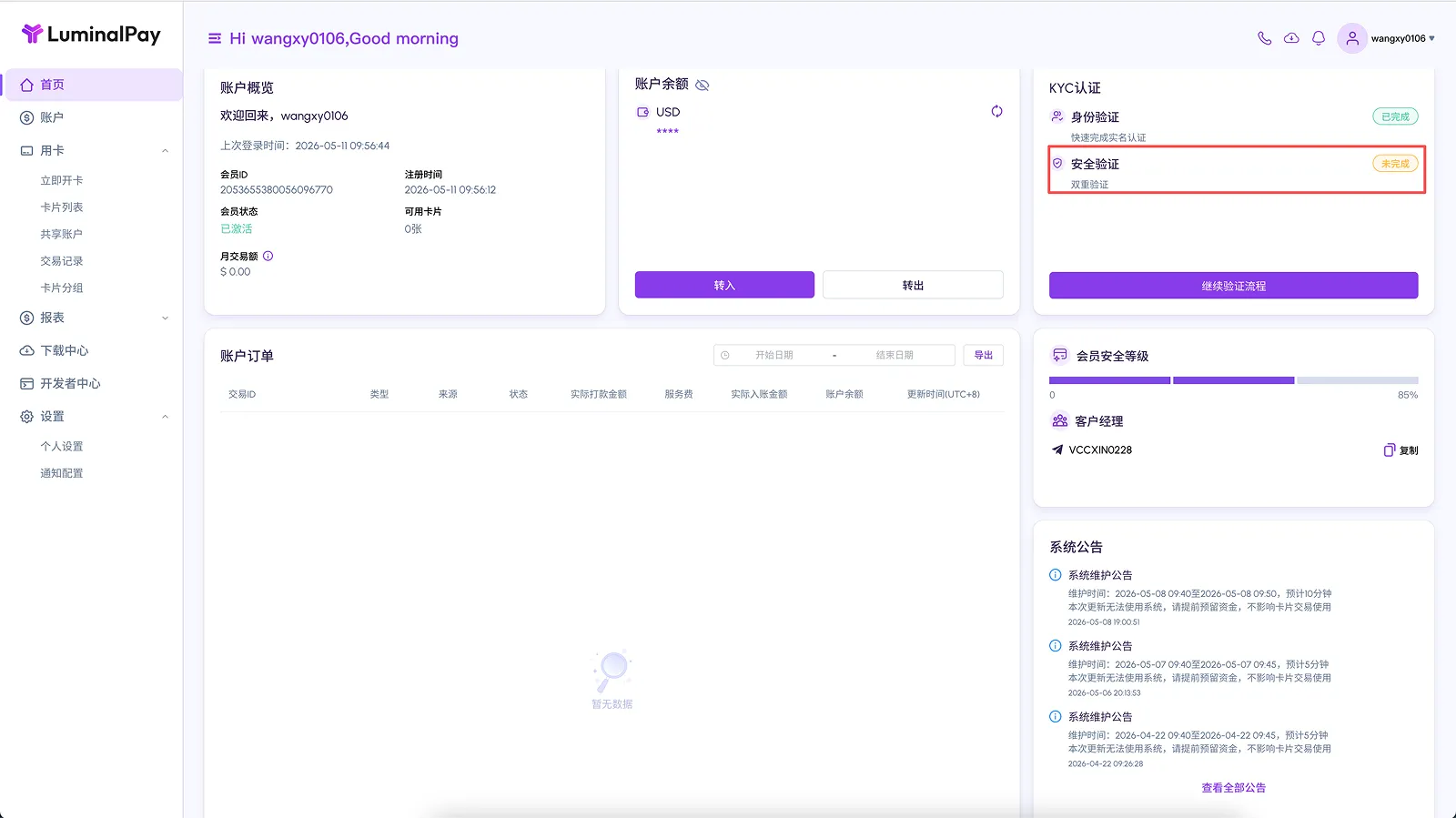Click the 继续验证流程 button
The height and width of the screenshot is (818, 1456).
click(1233, 286)
